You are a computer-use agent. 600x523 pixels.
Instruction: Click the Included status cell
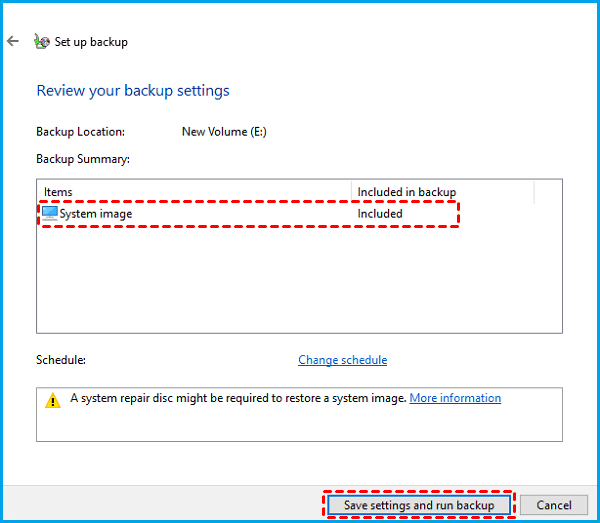380,213
